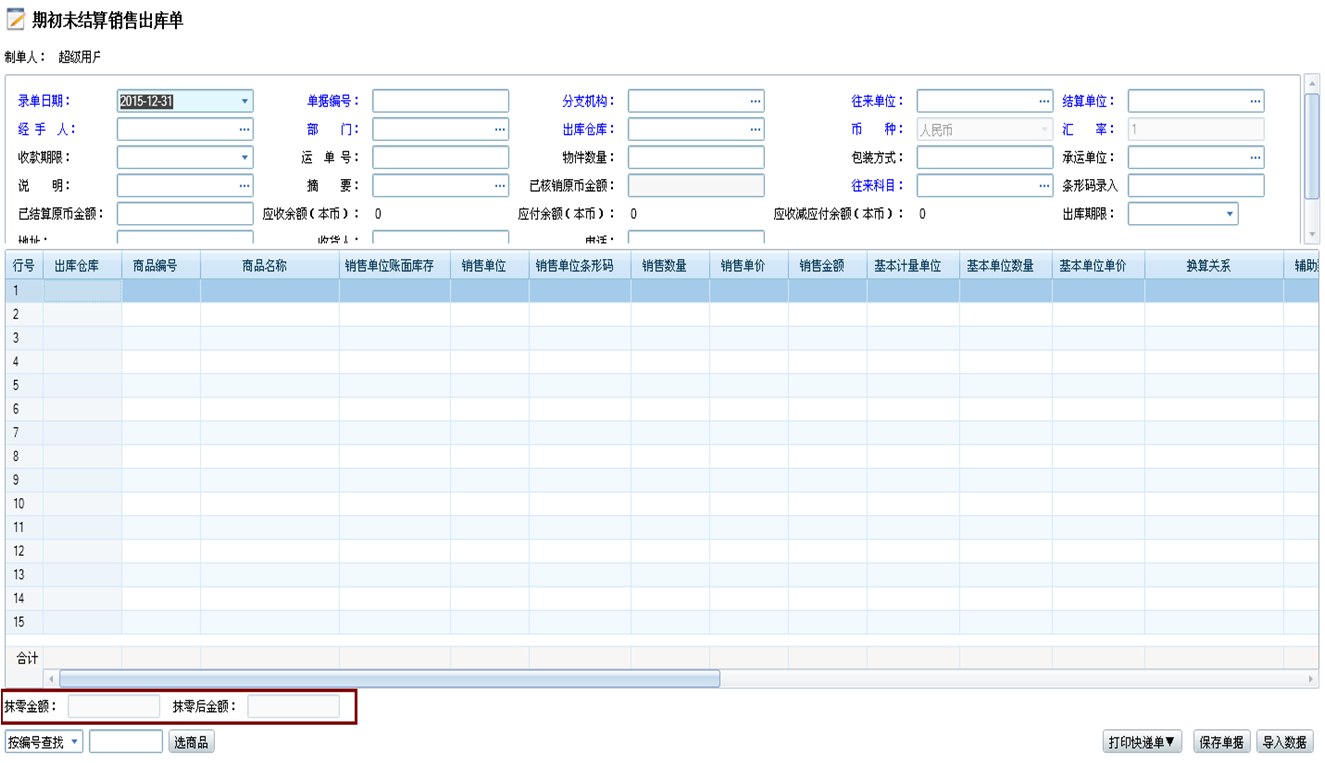Click the search box beside 按编号查找

(x=126, y=741)
